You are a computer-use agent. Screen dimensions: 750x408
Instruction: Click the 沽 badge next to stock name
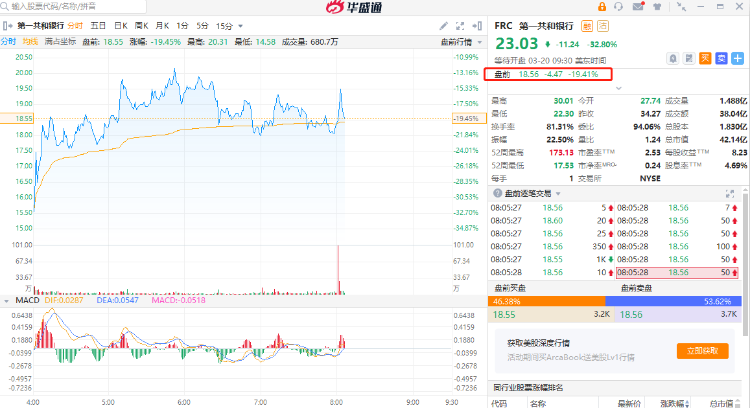(x=603, y=26)
